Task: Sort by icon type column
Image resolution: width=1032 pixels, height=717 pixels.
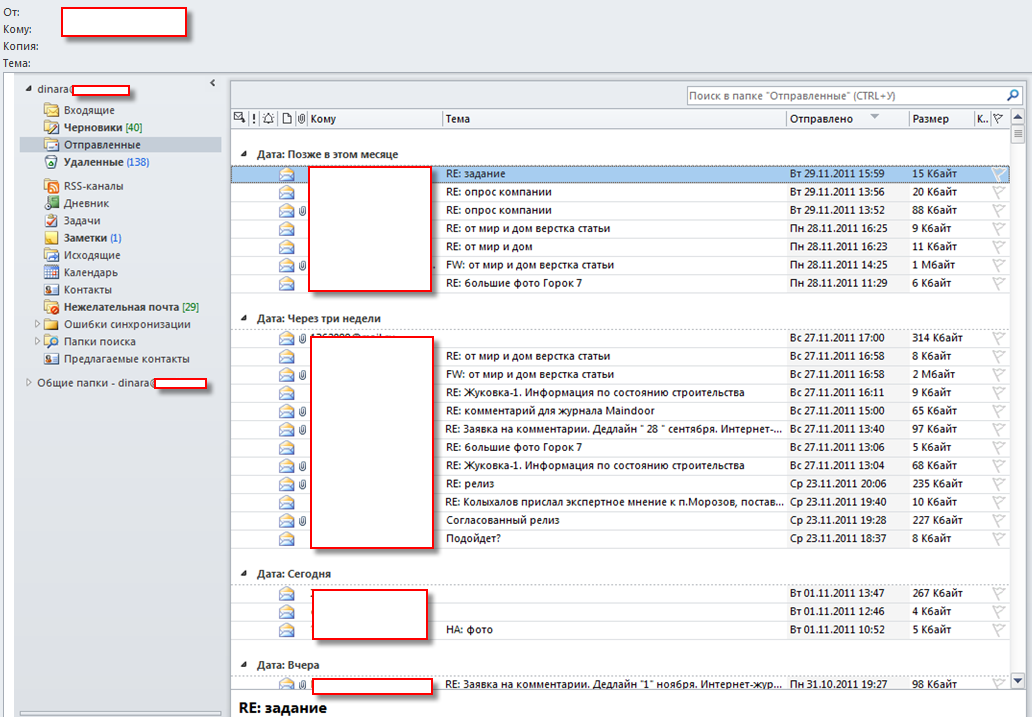Action: [x=287, y=119]
